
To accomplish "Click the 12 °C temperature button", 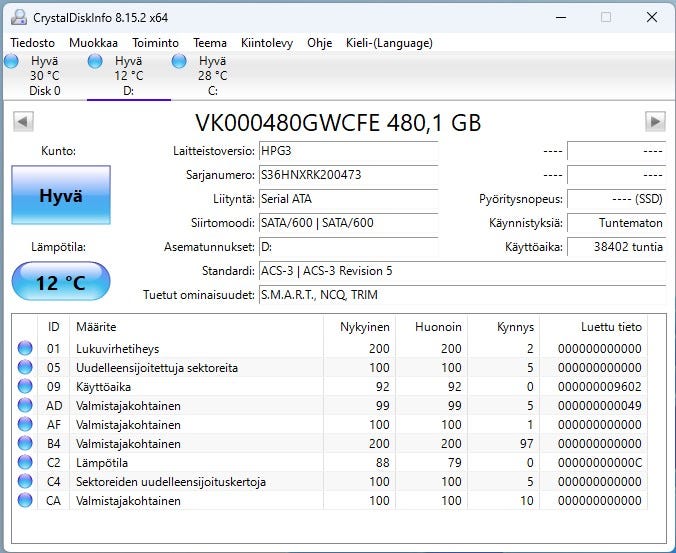I will (61, 282).
